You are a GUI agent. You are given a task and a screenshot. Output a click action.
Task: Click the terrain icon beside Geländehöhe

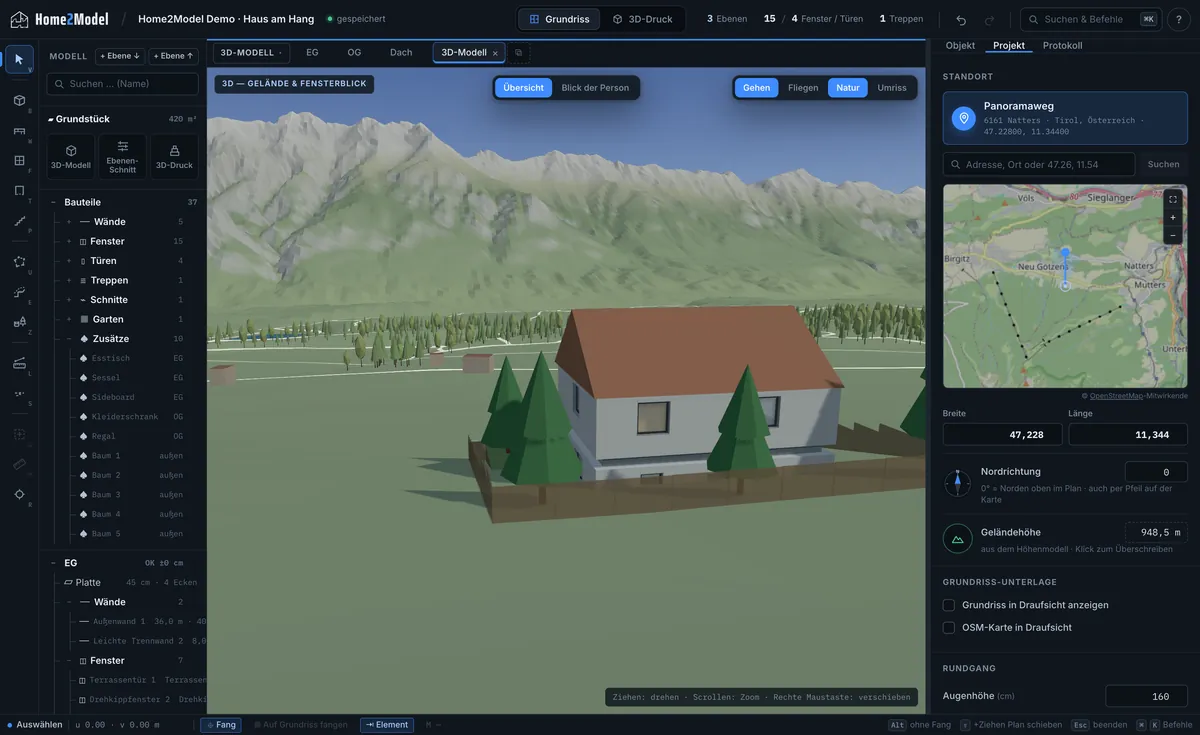tap(957, 539)
